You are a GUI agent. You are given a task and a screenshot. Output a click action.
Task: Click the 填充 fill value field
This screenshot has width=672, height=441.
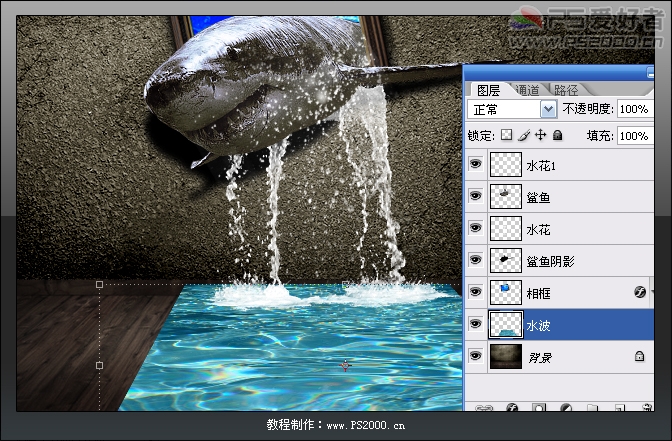tap(635, 136)
